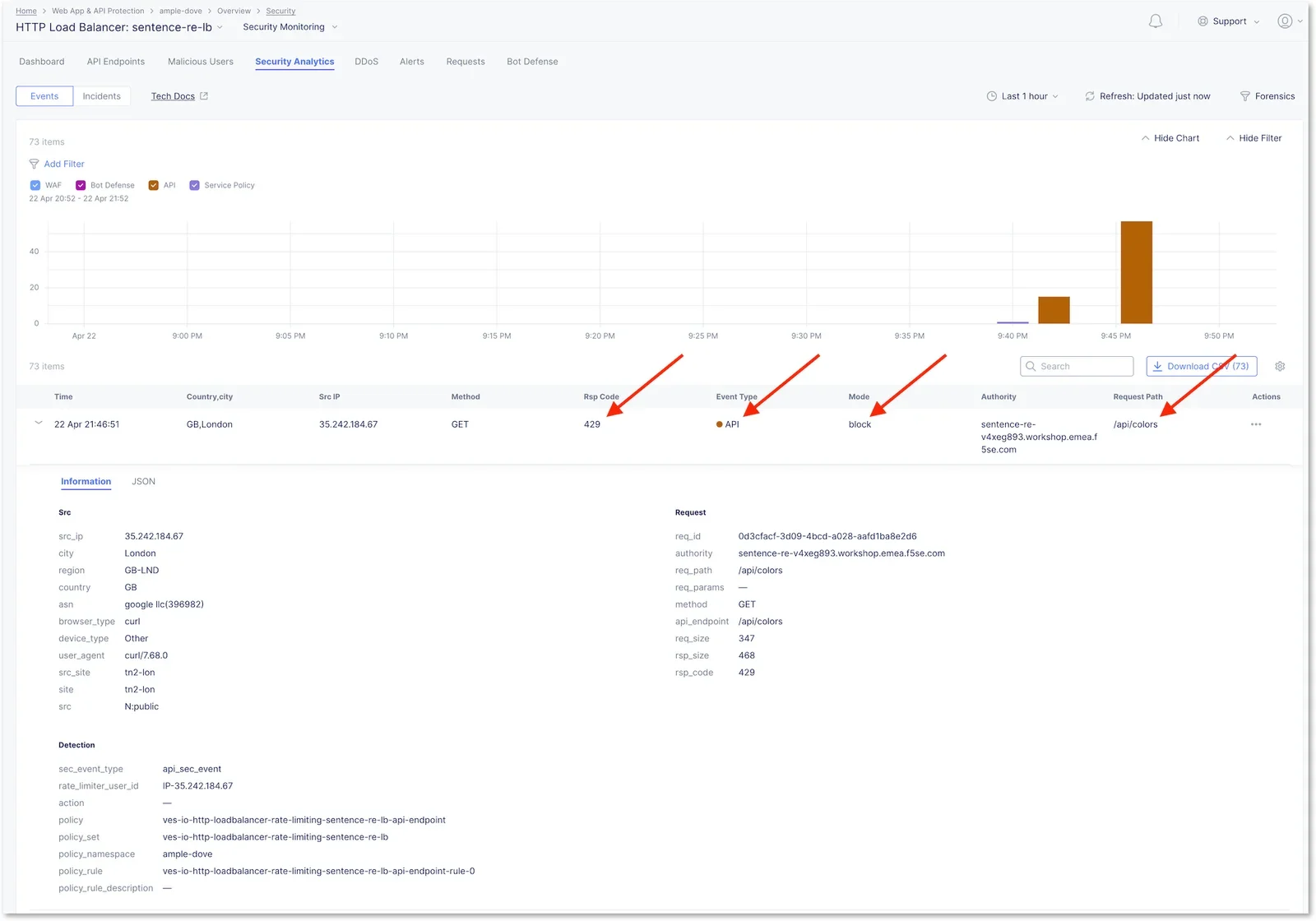Open the Last 1 hour time dropdown
The height and width of the screenshot is (921, 1316).
tap(1023, 96)
